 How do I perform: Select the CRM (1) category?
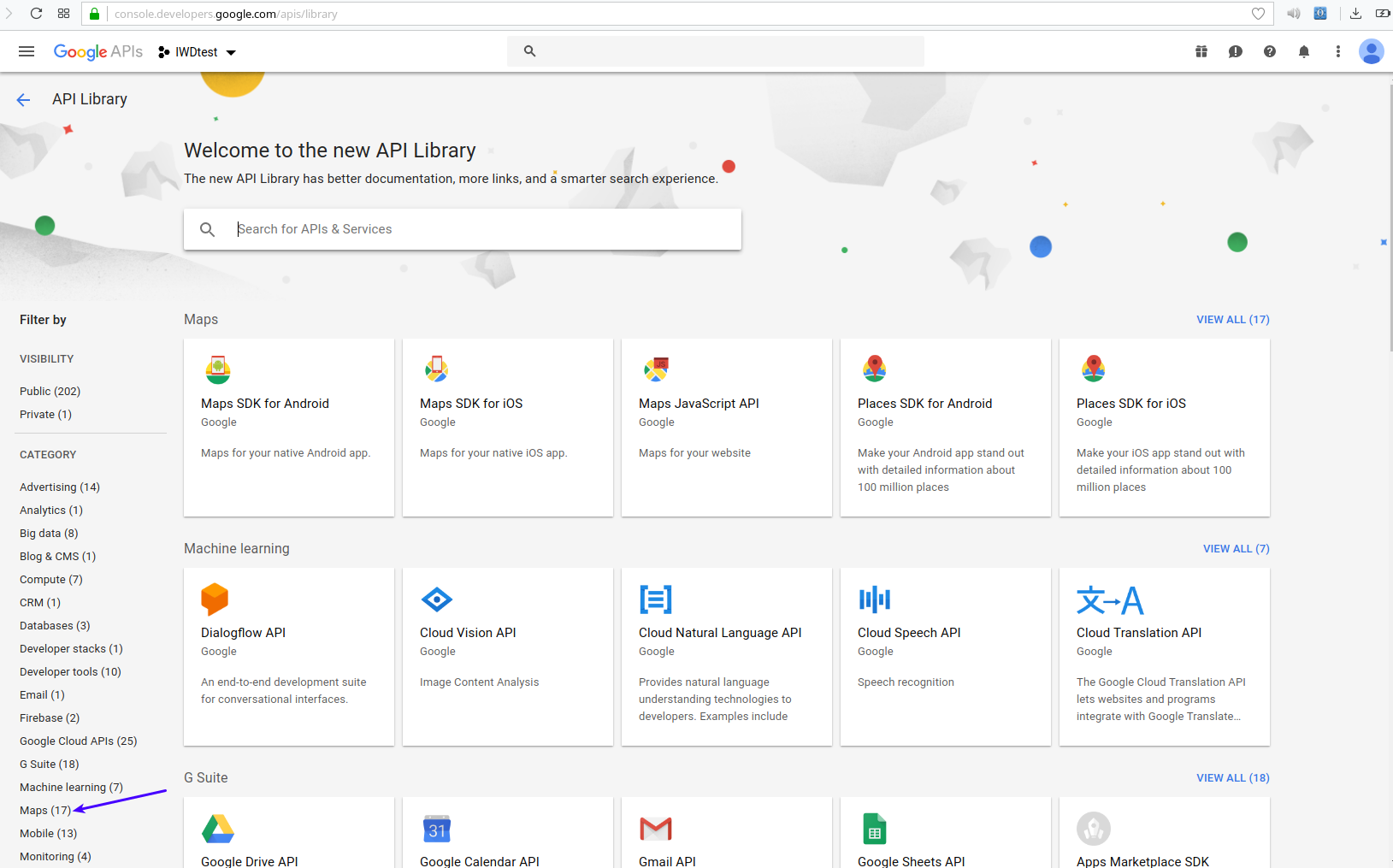(40, 602)
